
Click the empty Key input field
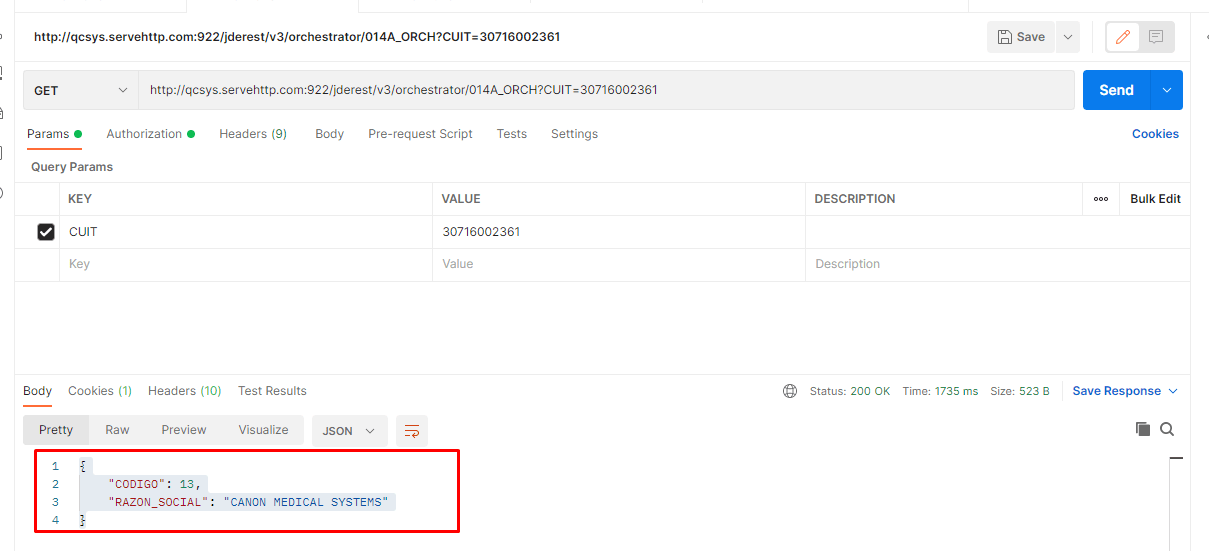[246, 264]
